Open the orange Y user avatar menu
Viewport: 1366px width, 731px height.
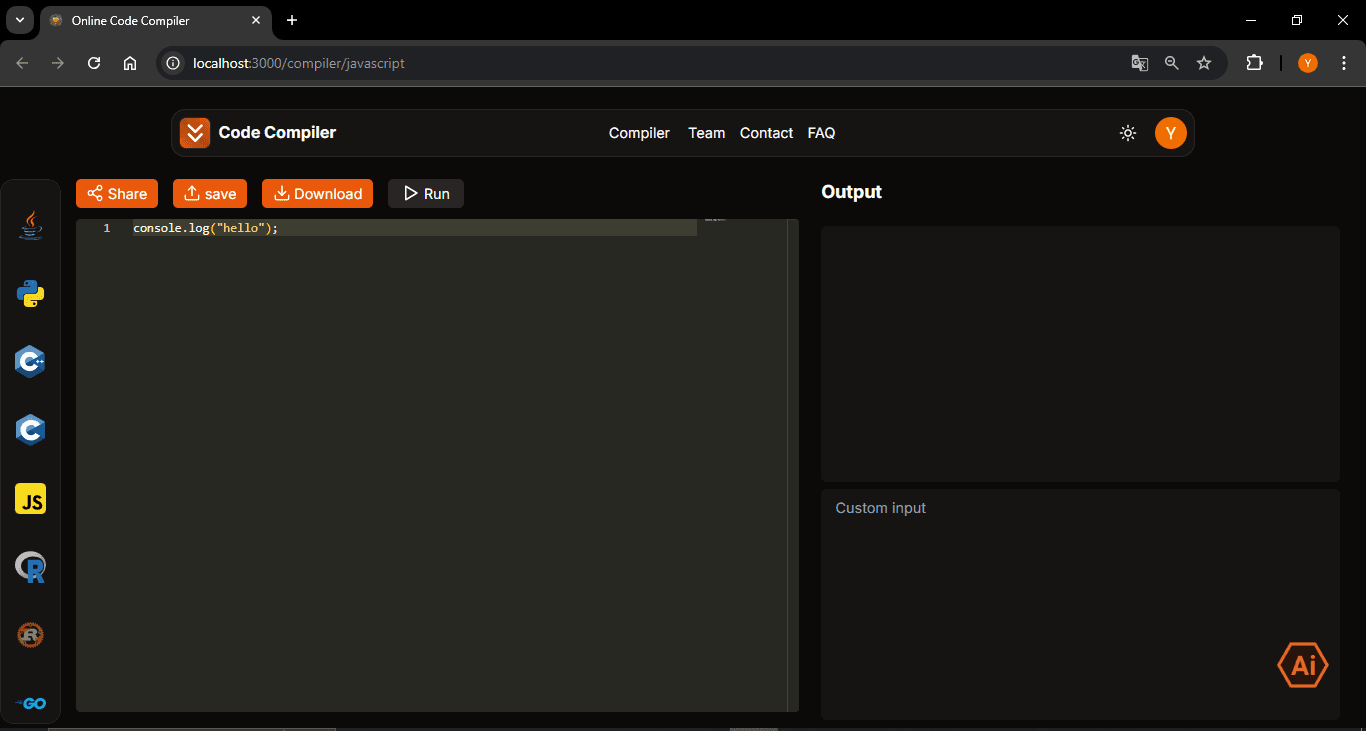1170,133
